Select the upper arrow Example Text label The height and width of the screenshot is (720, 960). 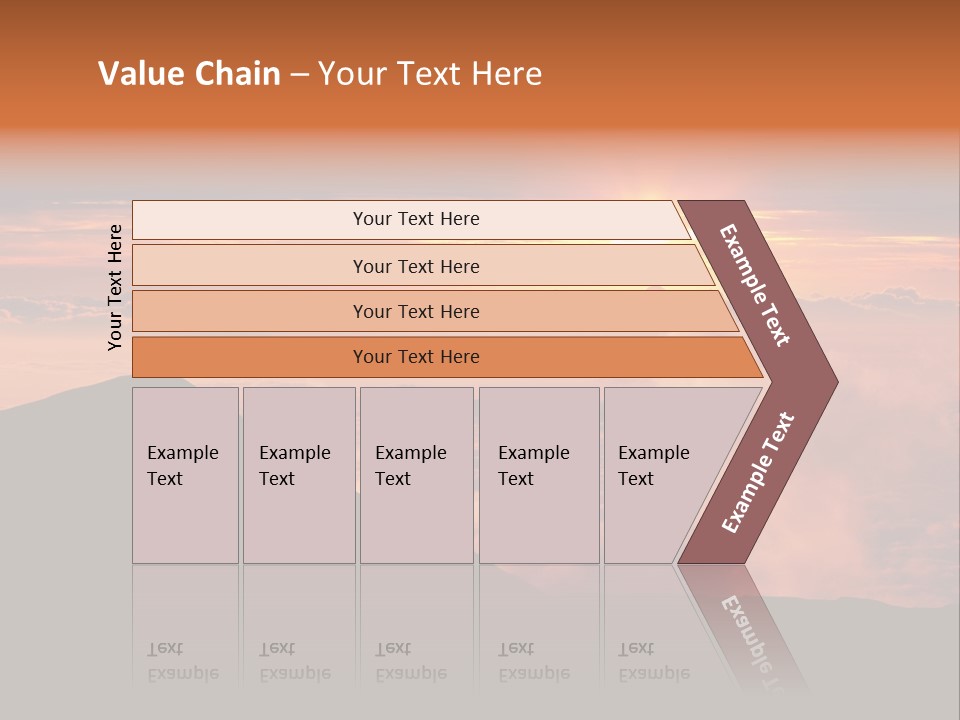click(x=754, y=285)
